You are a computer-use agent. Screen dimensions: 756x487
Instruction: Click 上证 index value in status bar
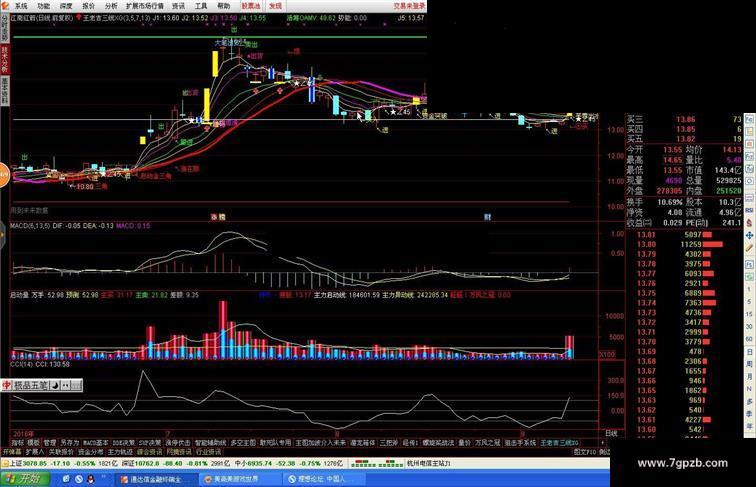36,463
